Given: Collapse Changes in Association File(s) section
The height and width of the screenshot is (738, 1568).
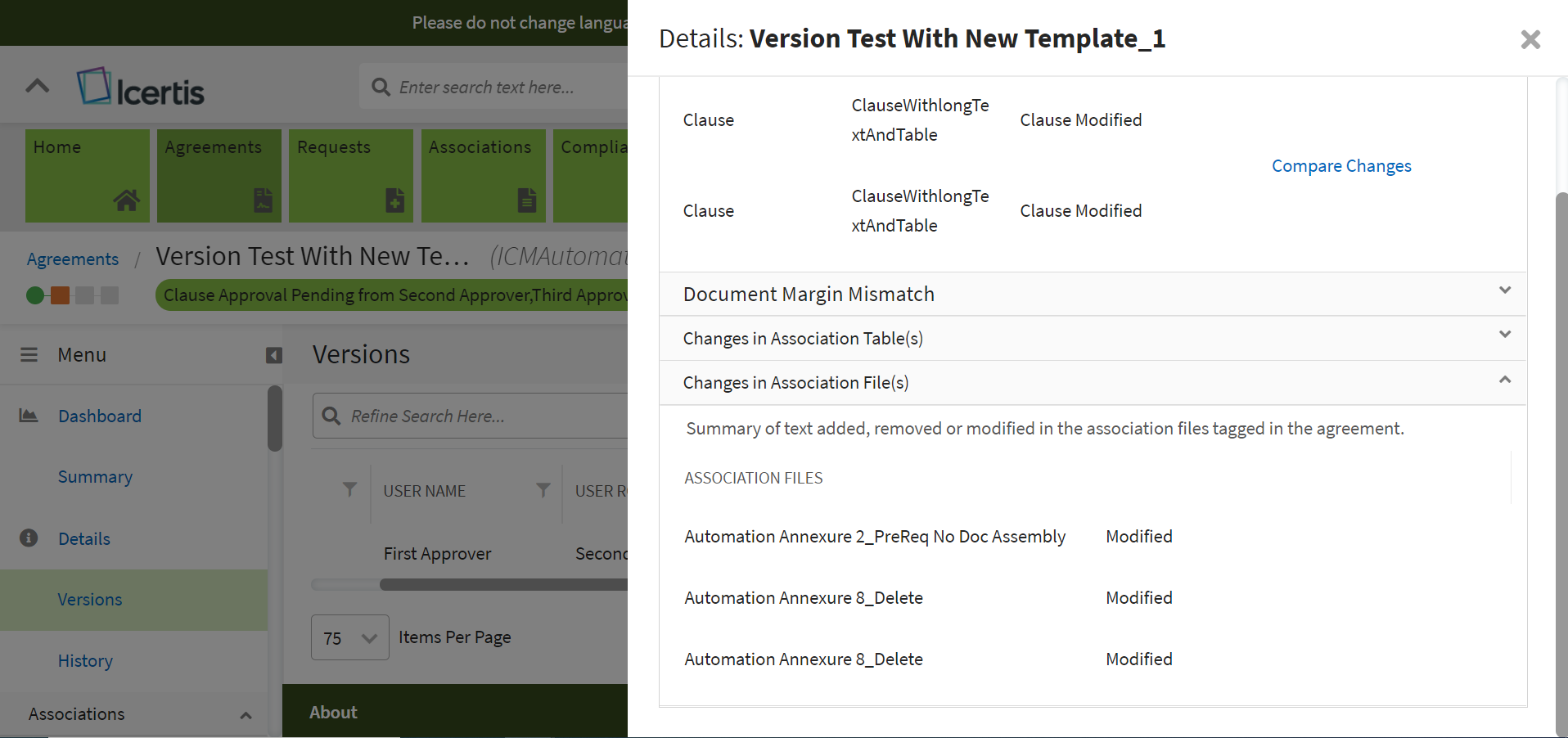Looking at the screenshot, I should tap(1504, 380).
